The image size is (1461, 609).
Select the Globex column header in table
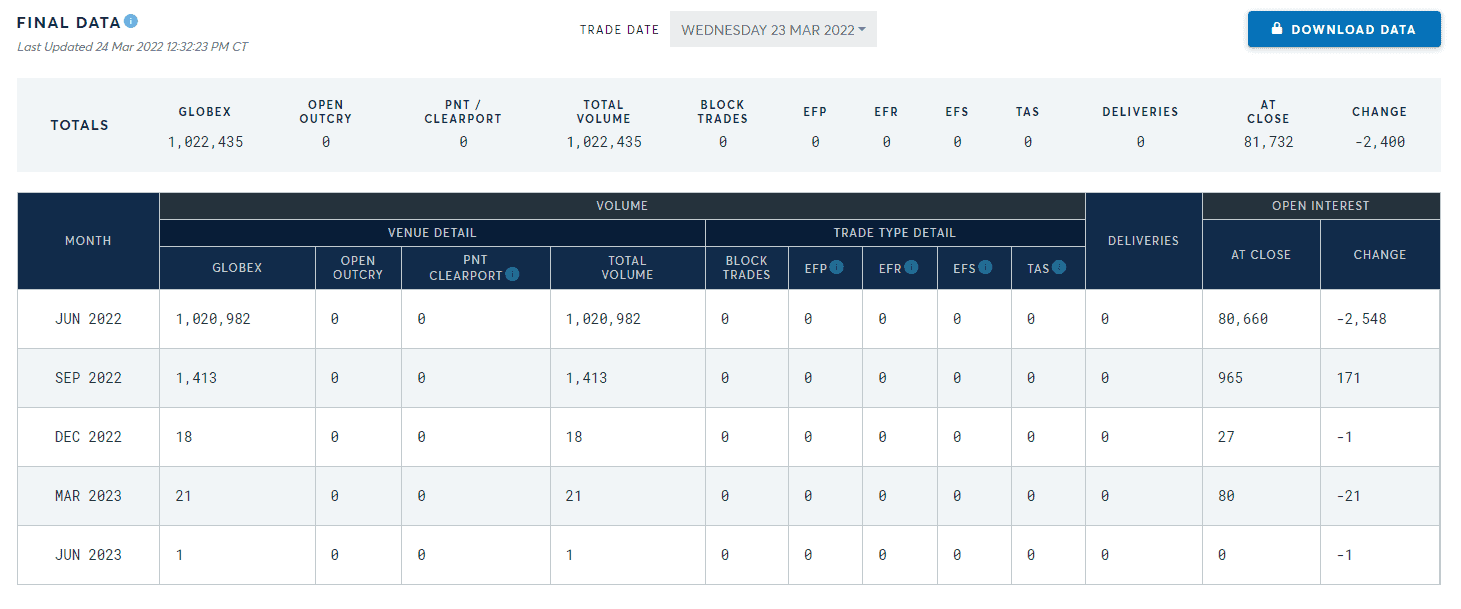pyautogui.click(x=237, y=268)
